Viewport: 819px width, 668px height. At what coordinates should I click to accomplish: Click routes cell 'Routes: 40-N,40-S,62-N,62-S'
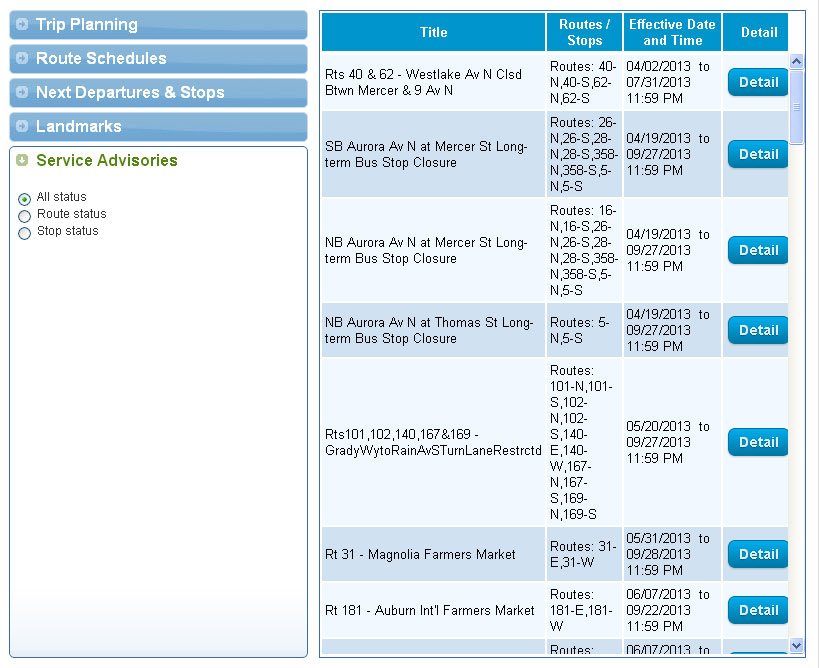click(x=584, y=82)
